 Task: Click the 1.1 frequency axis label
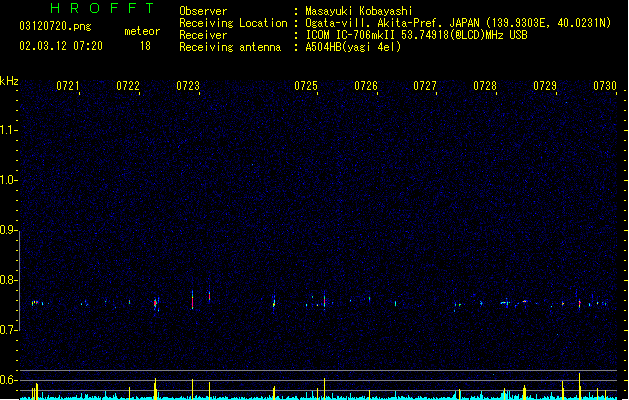click(x=7, y=130)
